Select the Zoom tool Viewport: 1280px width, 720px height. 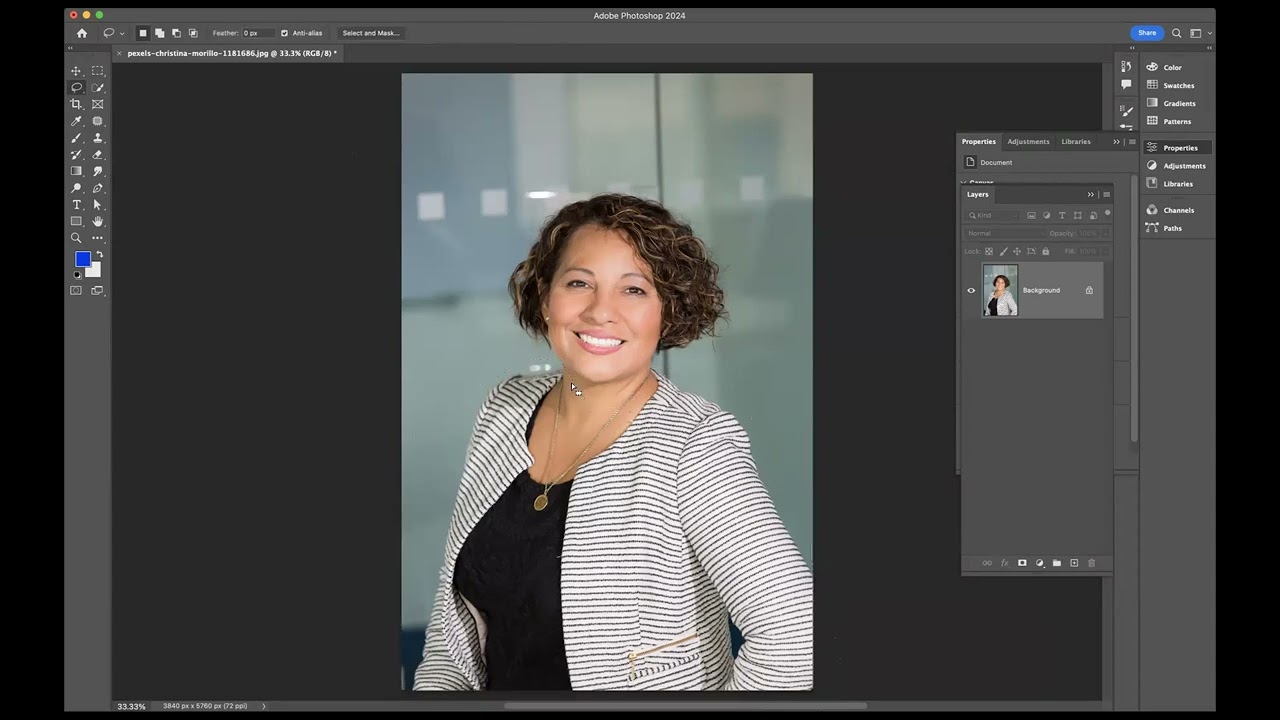pos(76,238)
